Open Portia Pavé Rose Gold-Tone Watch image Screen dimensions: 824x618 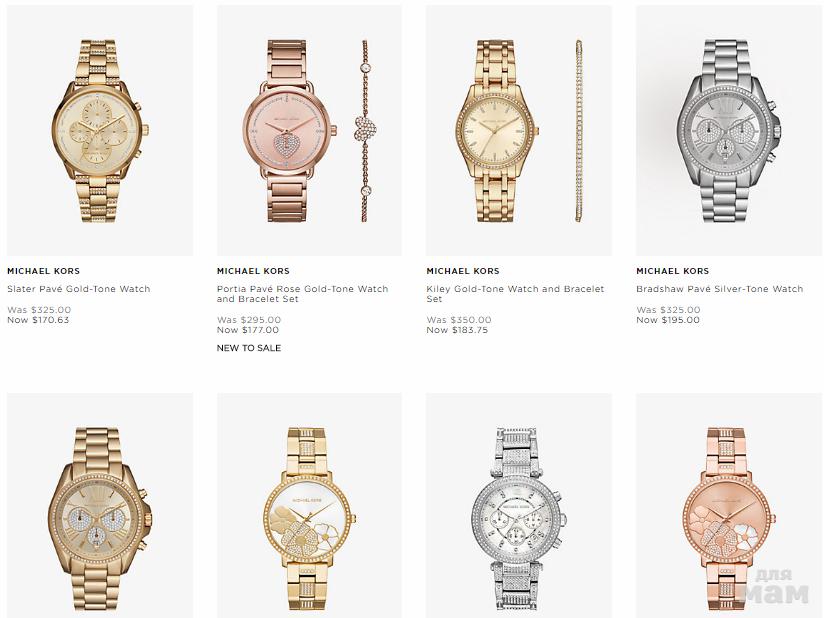[x=309, y=130]
